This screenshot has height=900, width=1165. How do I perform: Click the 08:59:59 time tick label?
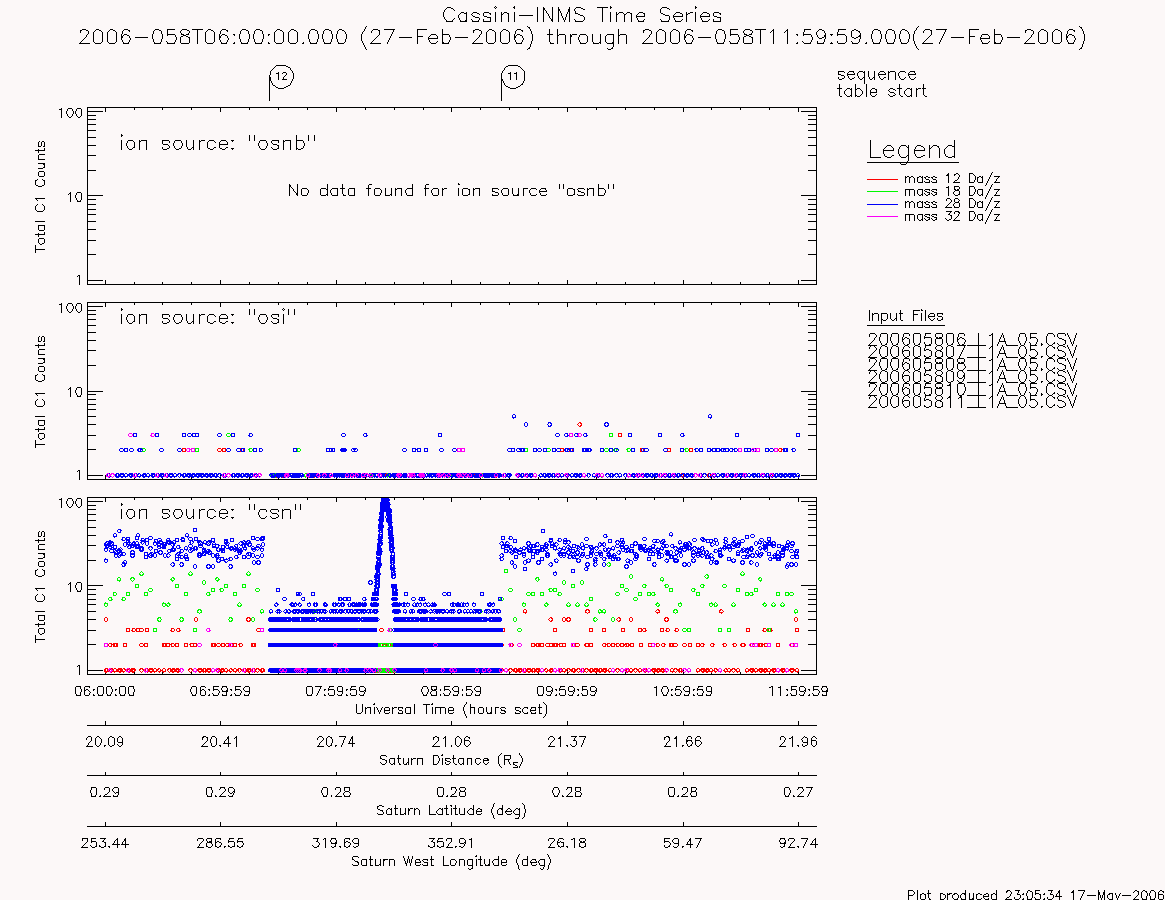[x=451, y=691]
